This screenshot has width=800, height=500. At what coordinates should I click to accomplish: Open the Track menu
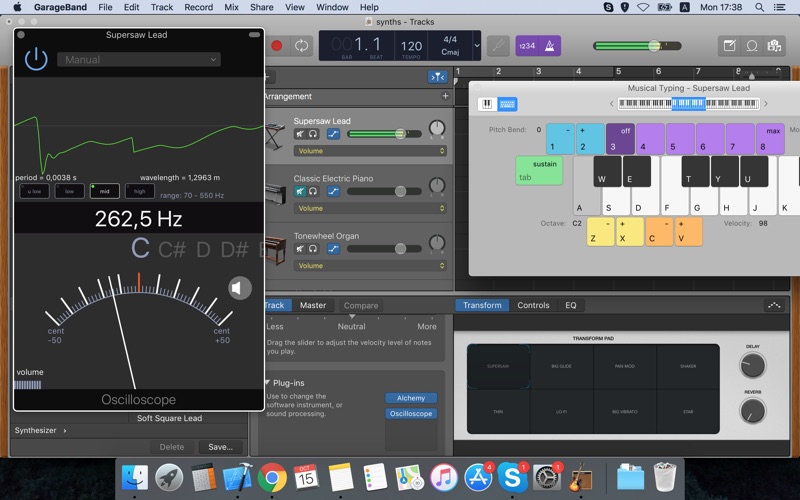162,7
